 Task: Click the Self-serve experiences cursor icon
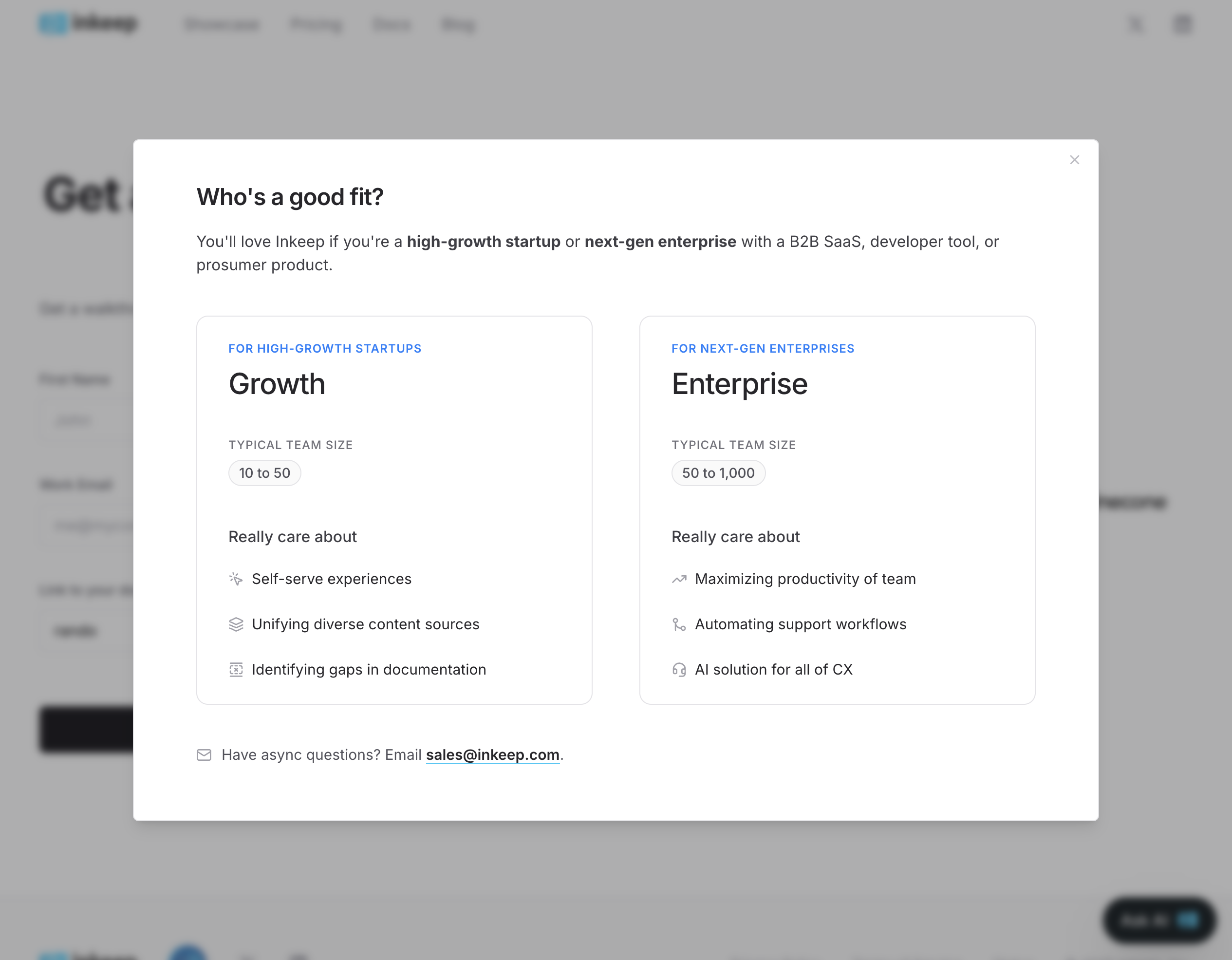click(x=236, y=579)
